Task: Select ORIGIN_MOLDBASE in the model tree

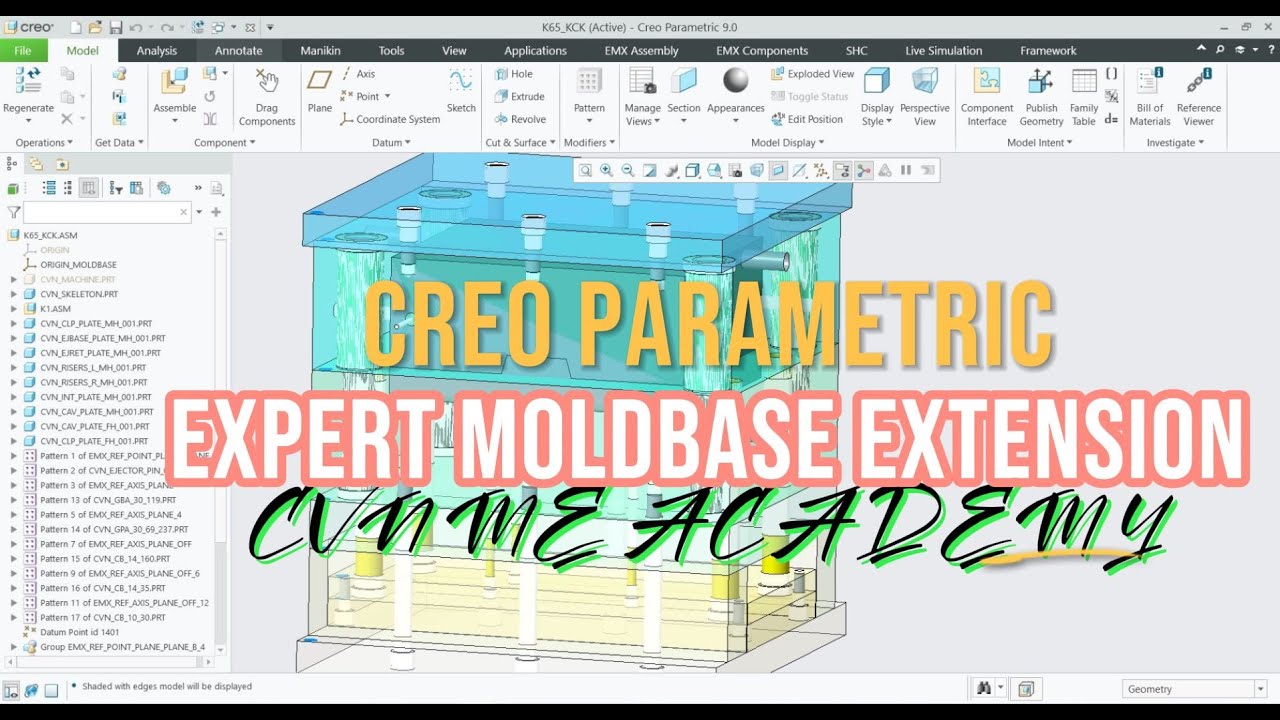Action: click(x=78, y=265)
